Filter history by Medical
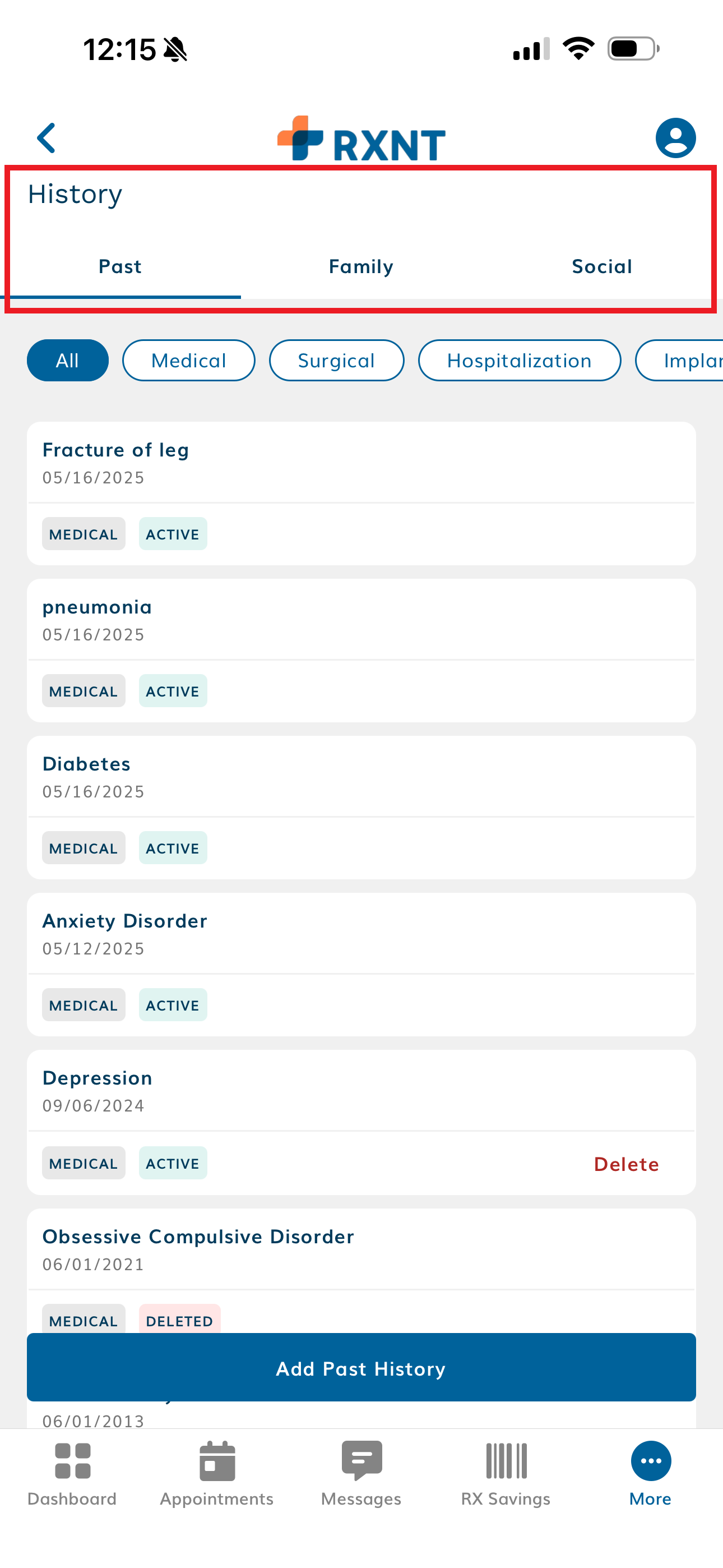The image size is (723, 1568). point(189,361)
